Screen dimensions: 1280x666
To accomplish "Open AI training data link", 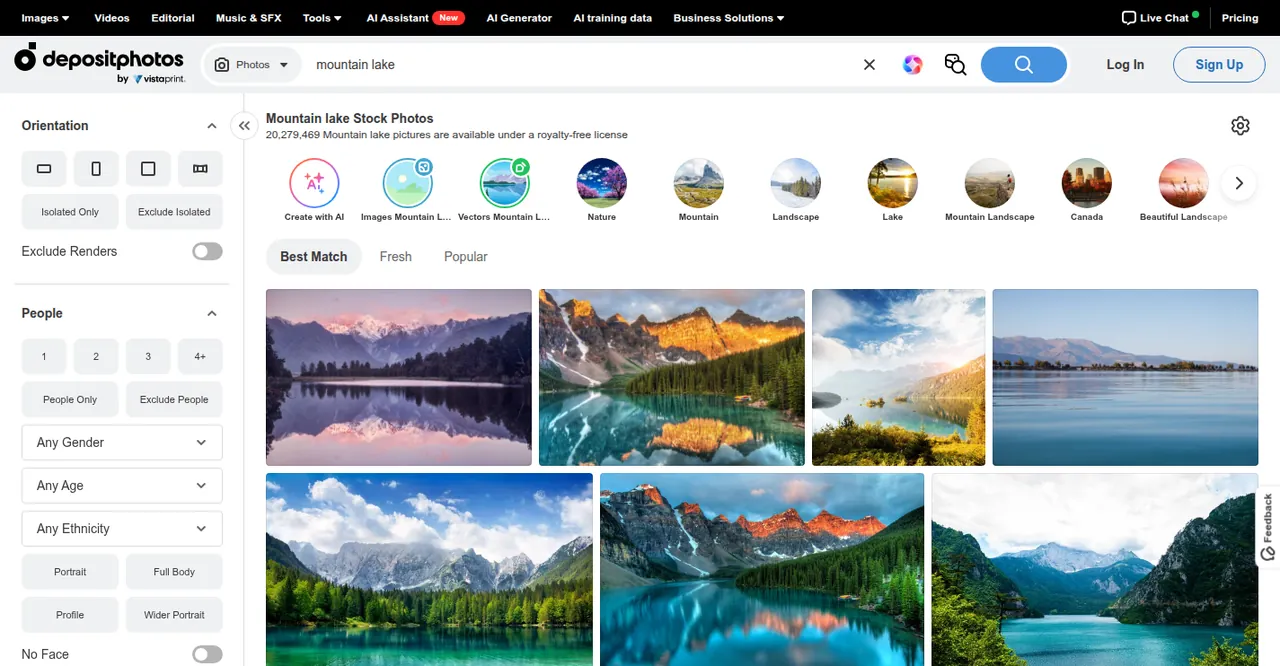I will click(x=613, y=18).
